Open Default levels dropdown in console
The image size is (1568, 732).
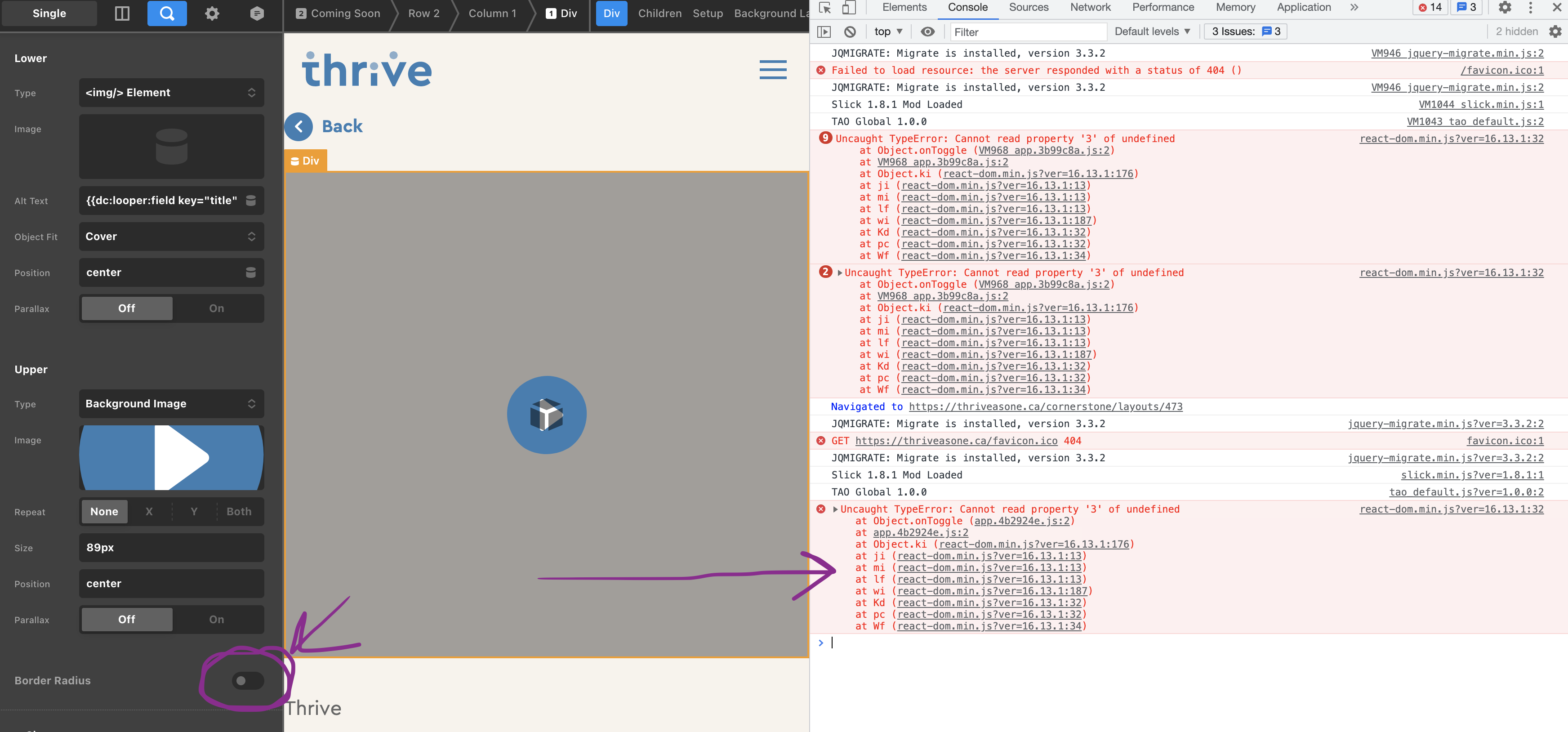coord(1152,31)
